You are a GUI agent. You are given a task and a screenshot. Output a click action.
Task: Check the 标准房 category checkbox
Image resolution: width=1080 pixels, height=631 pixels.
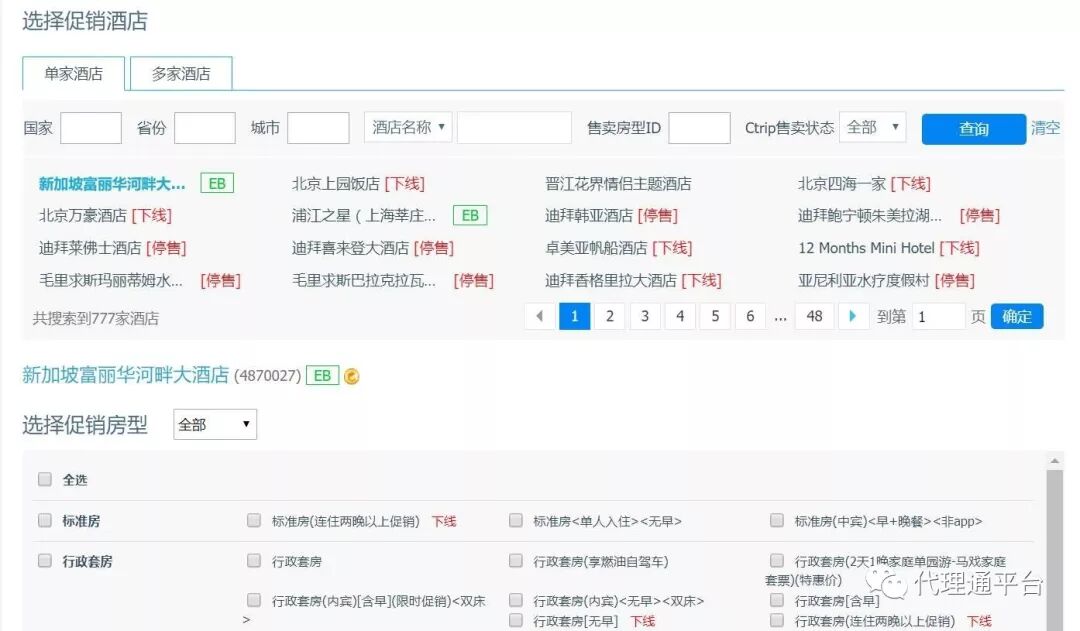tap(45, 520)
